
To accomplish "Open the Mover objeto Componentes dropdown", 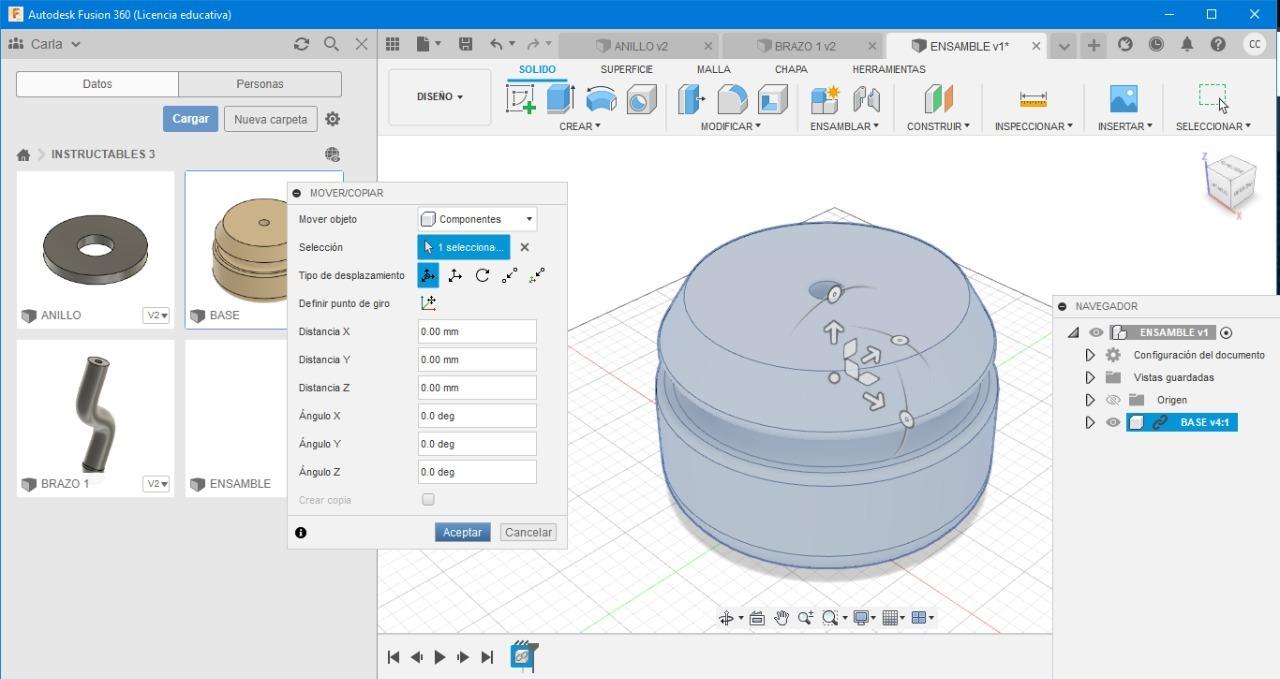I will tap(477, 219).
